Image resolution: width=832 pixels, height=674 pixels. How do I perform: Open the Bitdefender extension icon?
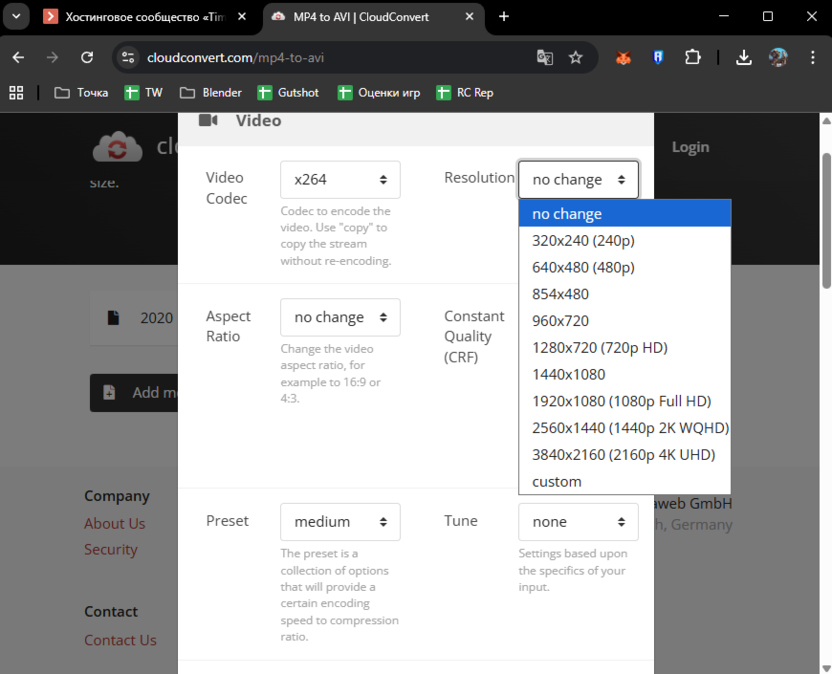657,59
